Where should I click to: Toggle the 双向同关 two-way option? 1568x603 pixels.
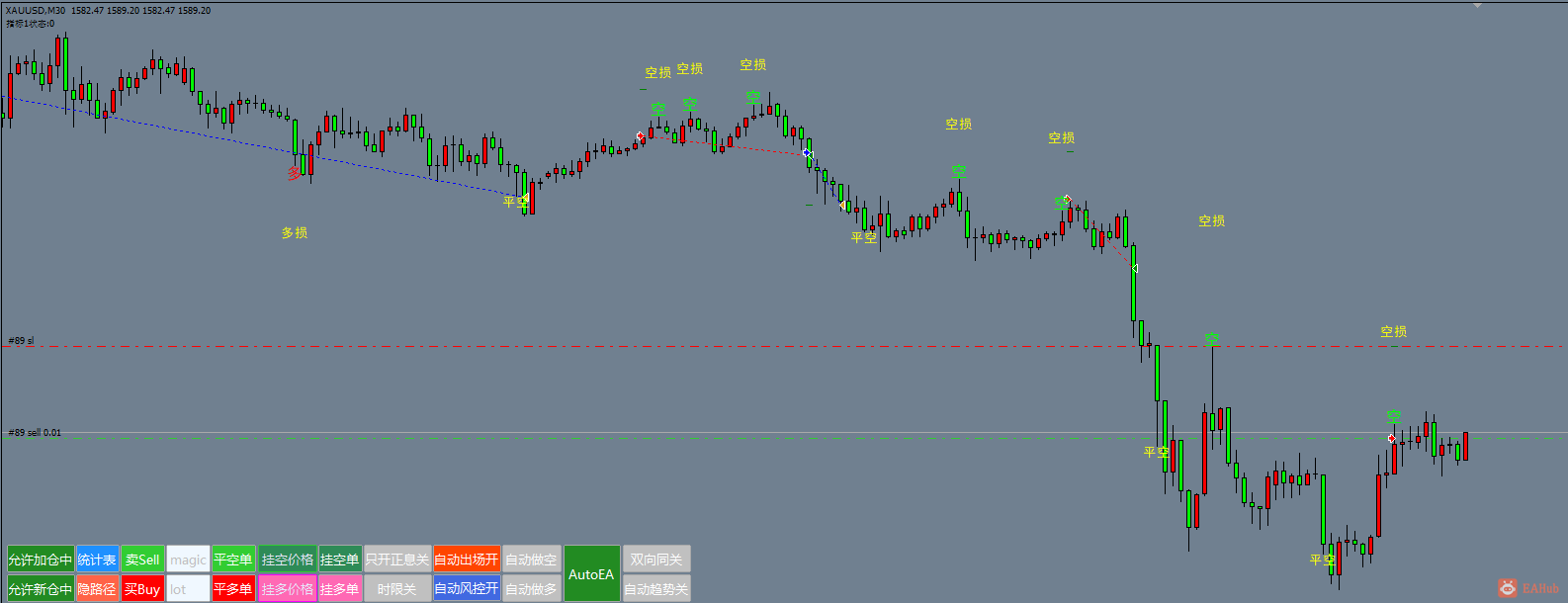coord(656,560)
